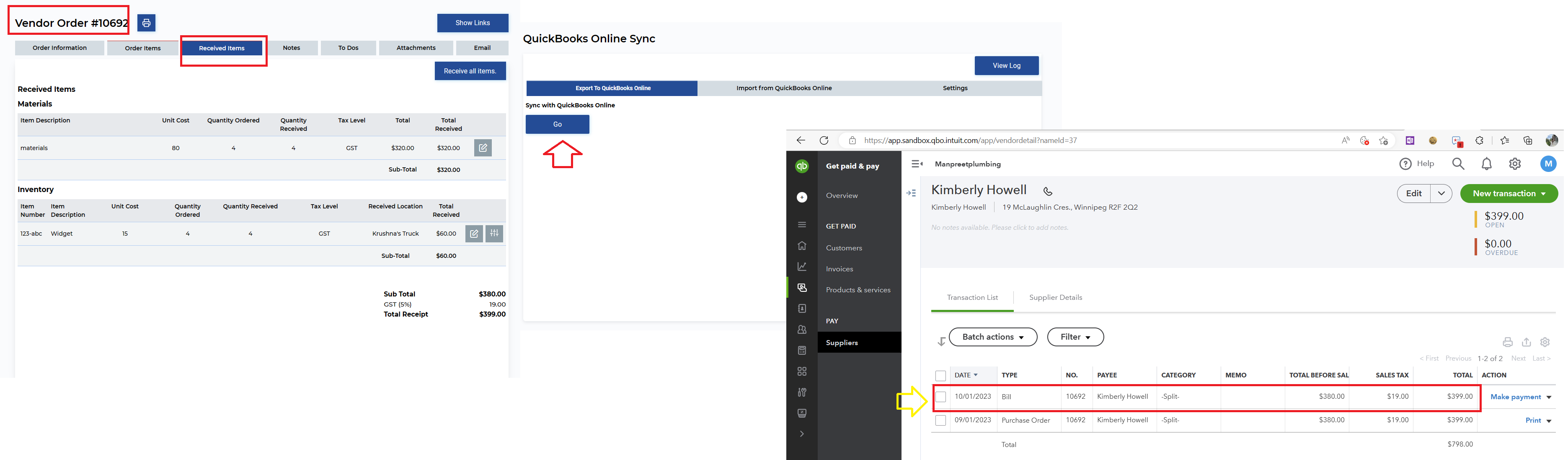Open the New transaction dropdown

coord(1509,194)
